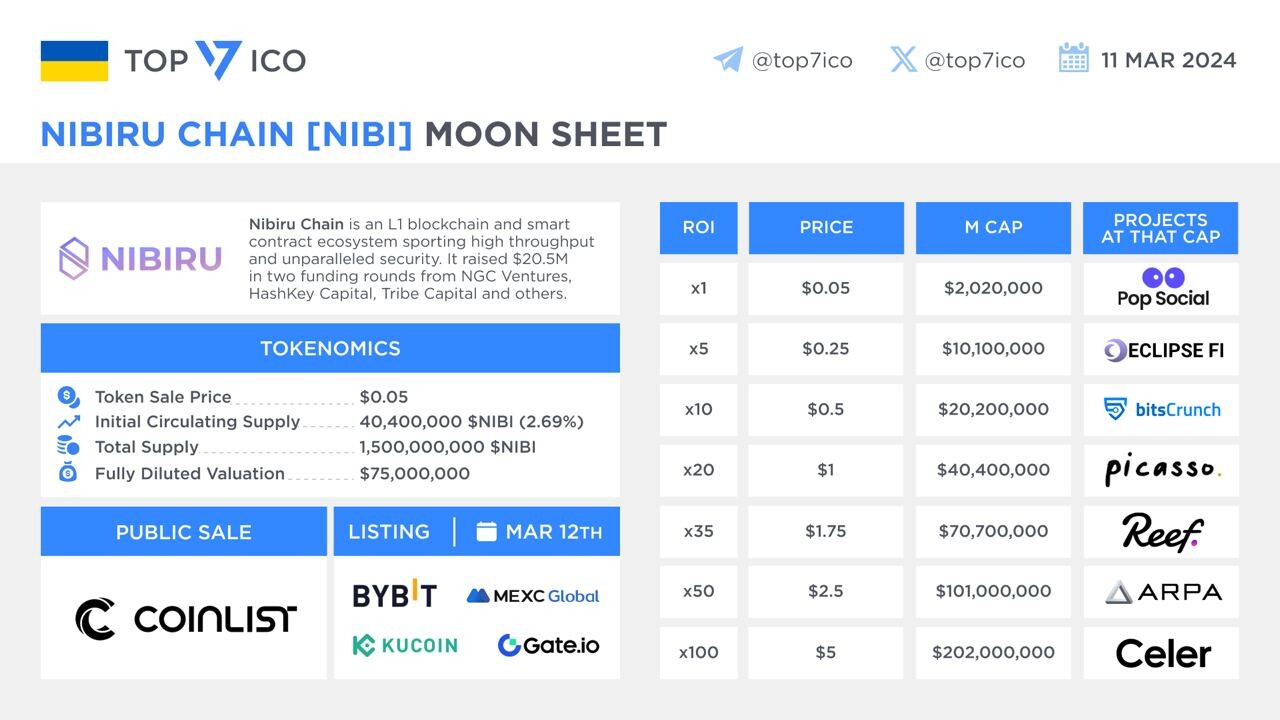Click the Nibiru logo
Image resolution: width=1280 pixels, height=720 pixels.
point(140,258)
